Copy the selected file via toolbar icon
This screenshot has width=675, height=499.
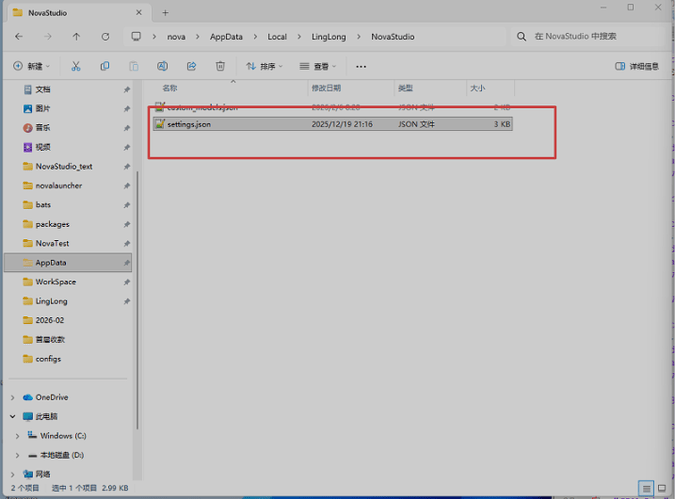pyautogui.click(x=105, y=66)
